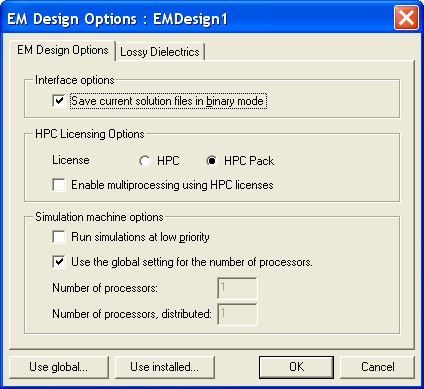The image size is (424, 389).
Task: Click the Enable multiprocessing label text
Action: click(x=172, y=185)
